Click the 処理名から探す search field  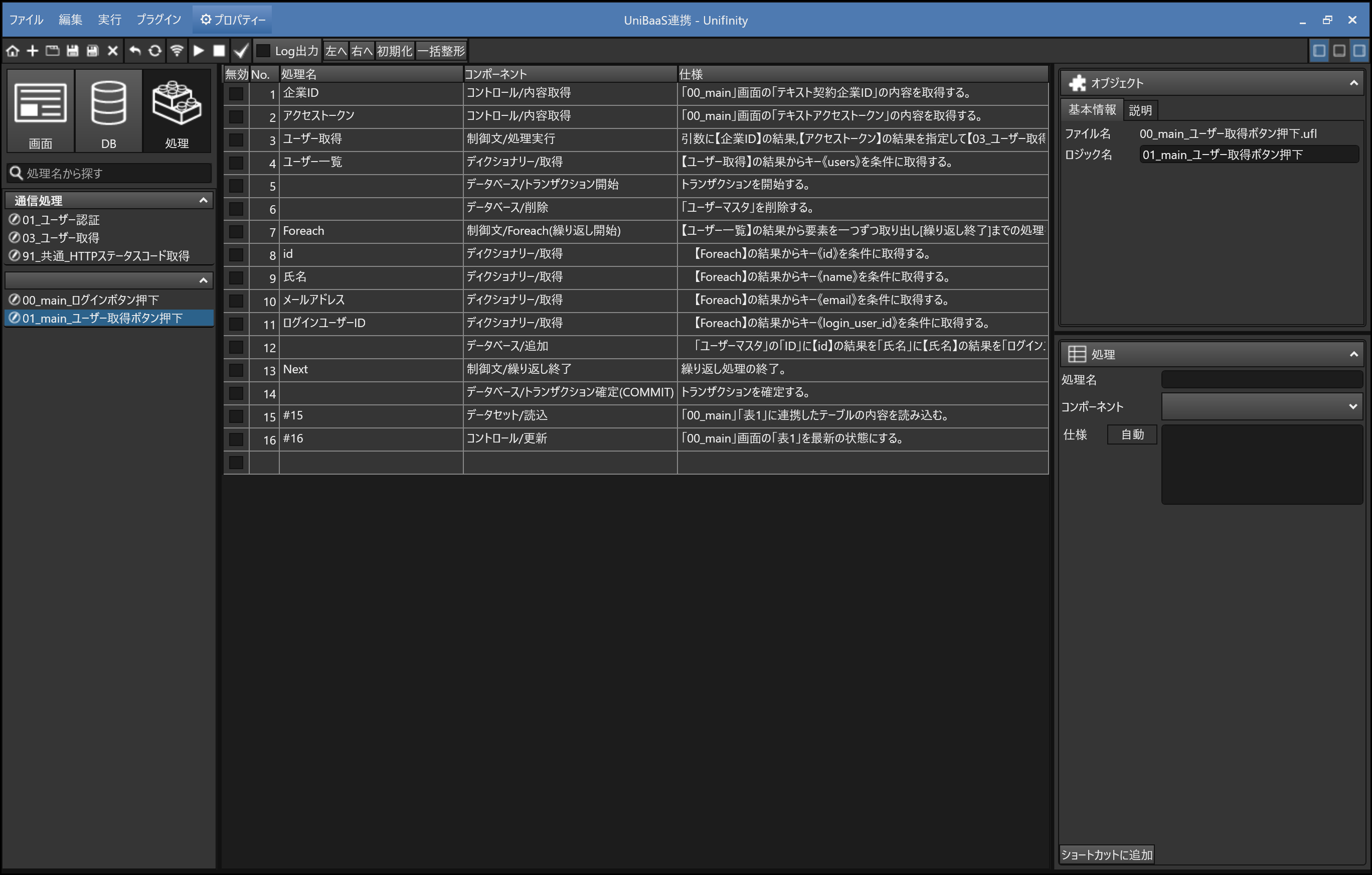point(114,173)
